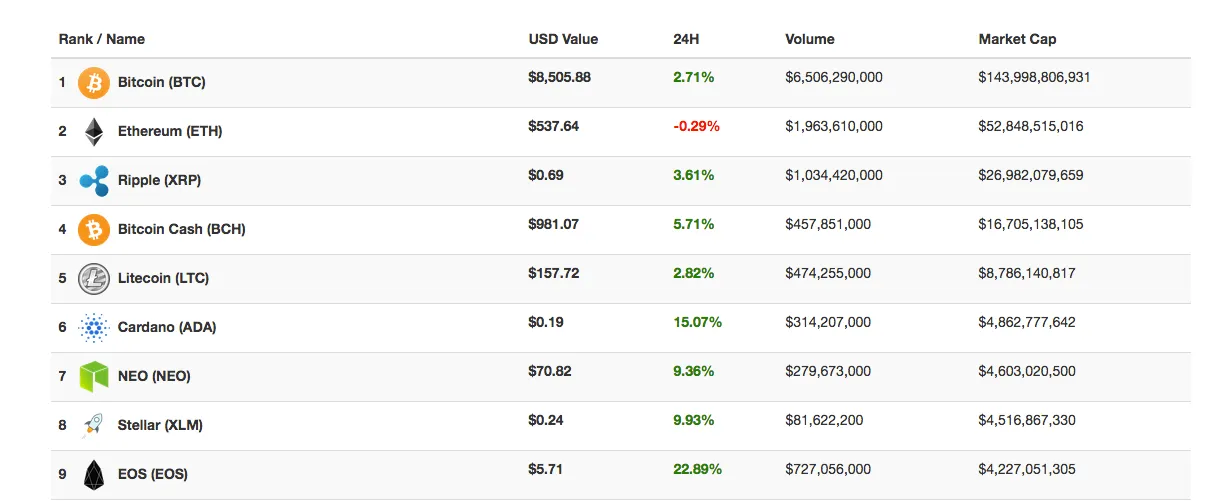Sort by Market Cap column header
1219x501 pixels.
point(1017,39)
